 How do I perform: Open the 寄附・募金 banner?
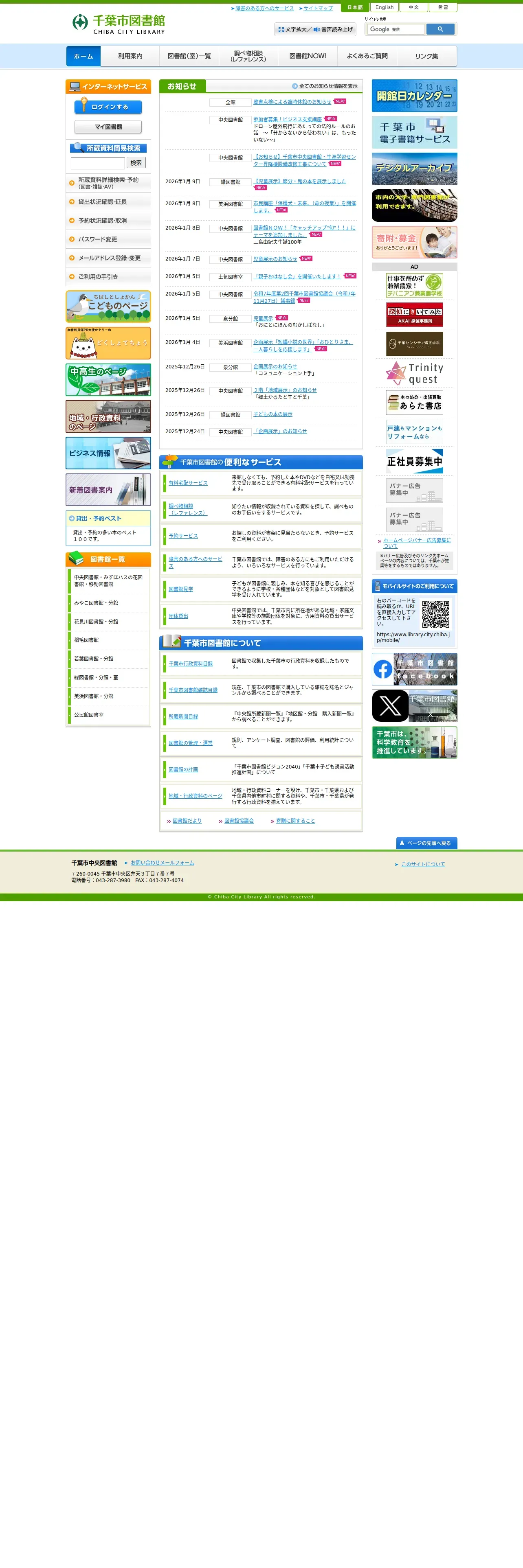[x=414, y=242]
